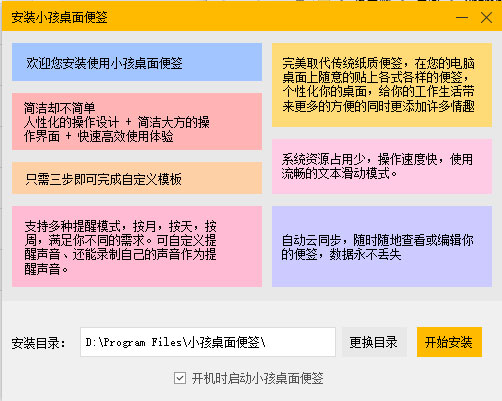The height and width of the screenshot is (401, 502).
Task: Select the purple 自动云同步 note panel
Action: pyautogui.click(x=382, y=246)
